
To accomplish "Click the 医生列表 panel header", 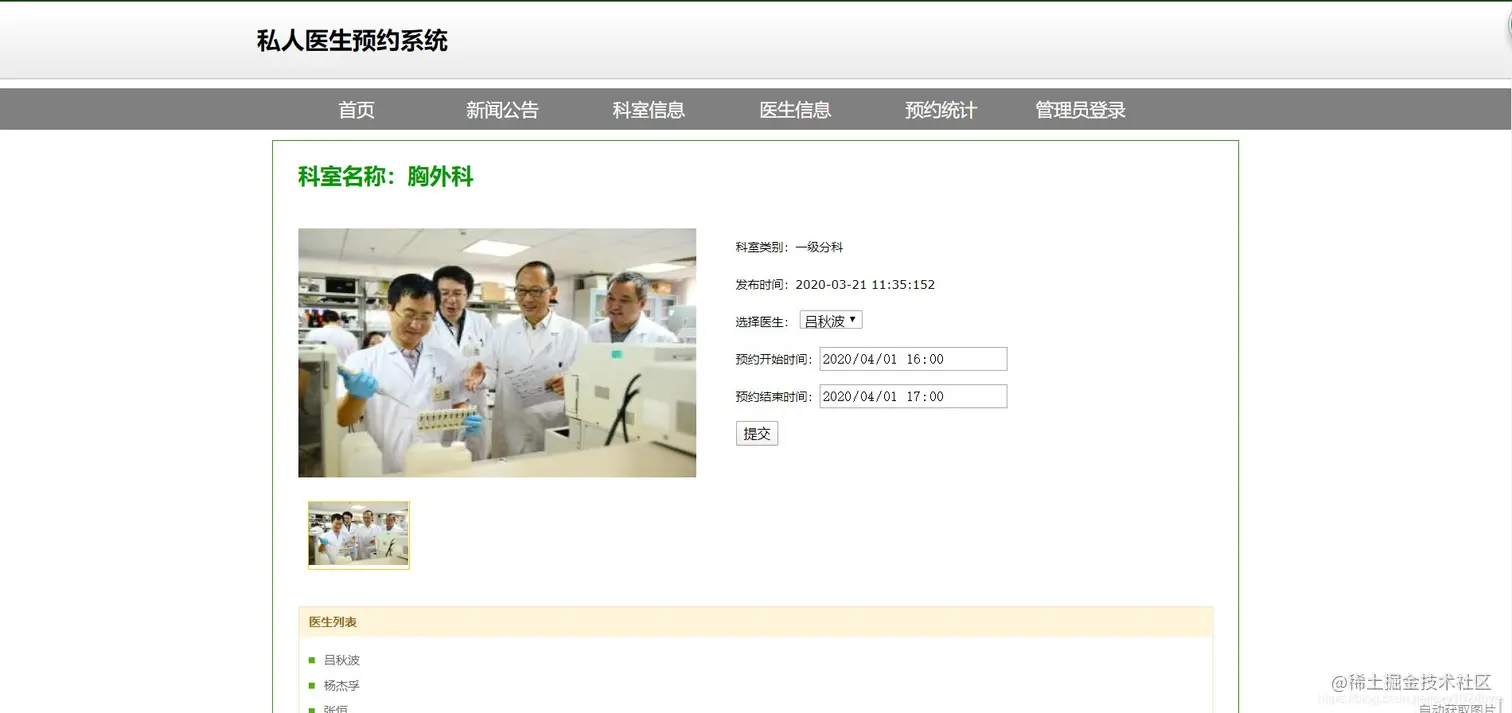I will pos(756,622).
